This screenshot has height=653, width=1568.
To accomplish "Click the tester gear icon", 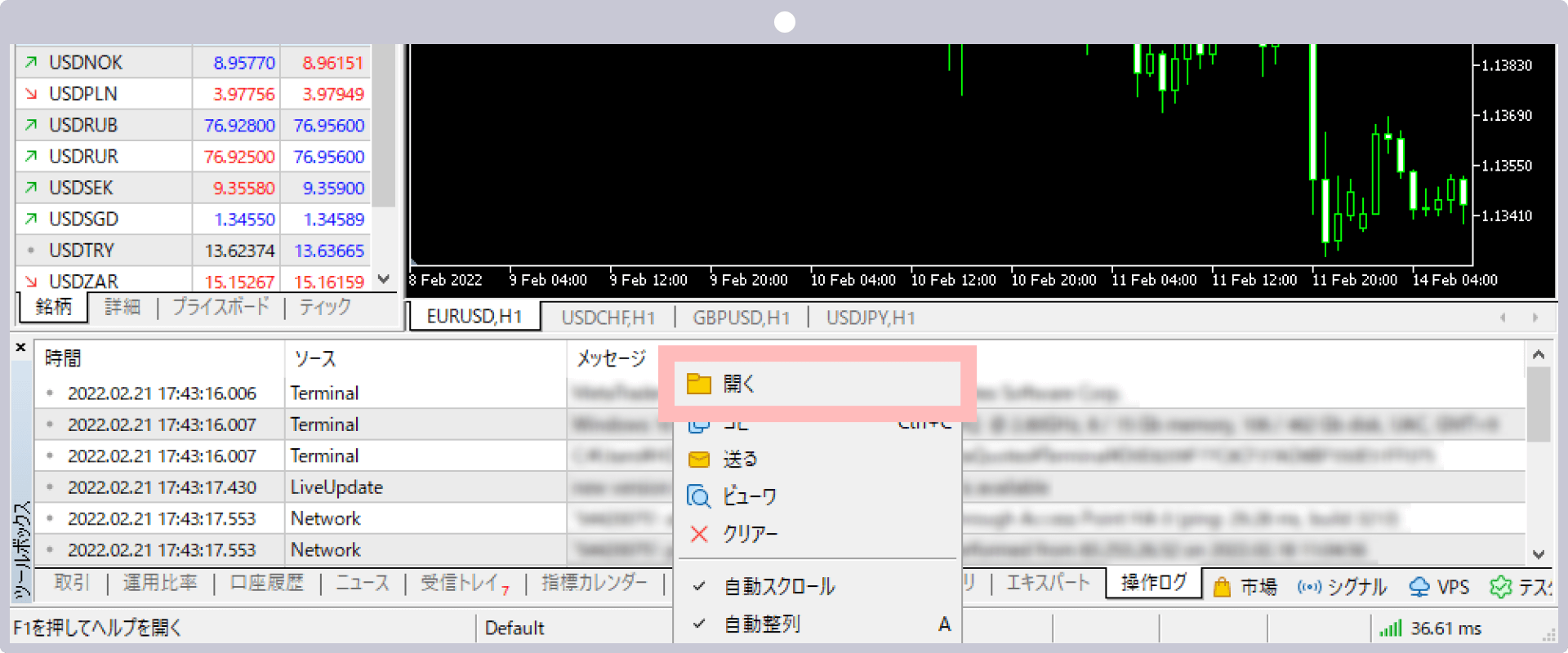I will [x=1500, y=587].
